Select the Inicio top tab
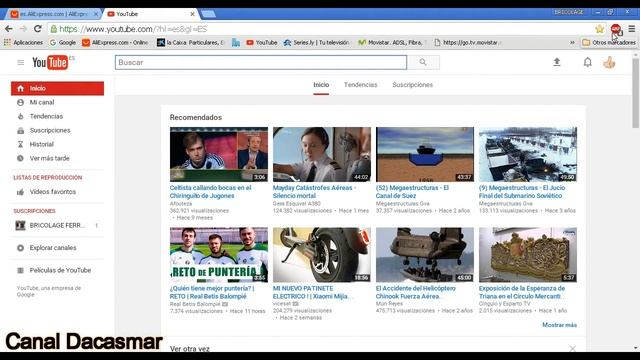This screenshot has width=640, height=360. 321,85
